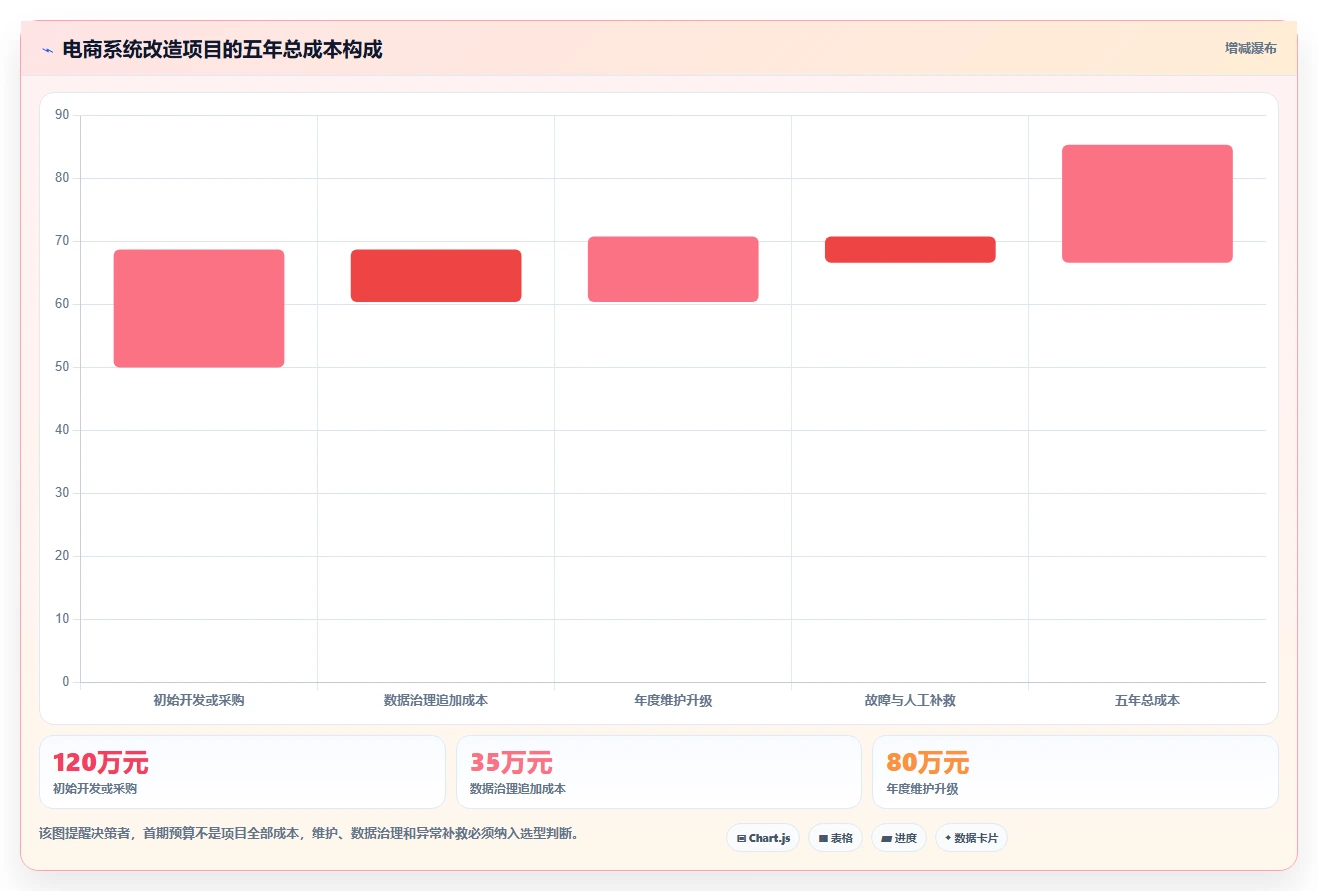This screenshot has width=1318, height=891.
Task: Click the lightning icon beside the title
Action: click(x=47, y=50)
